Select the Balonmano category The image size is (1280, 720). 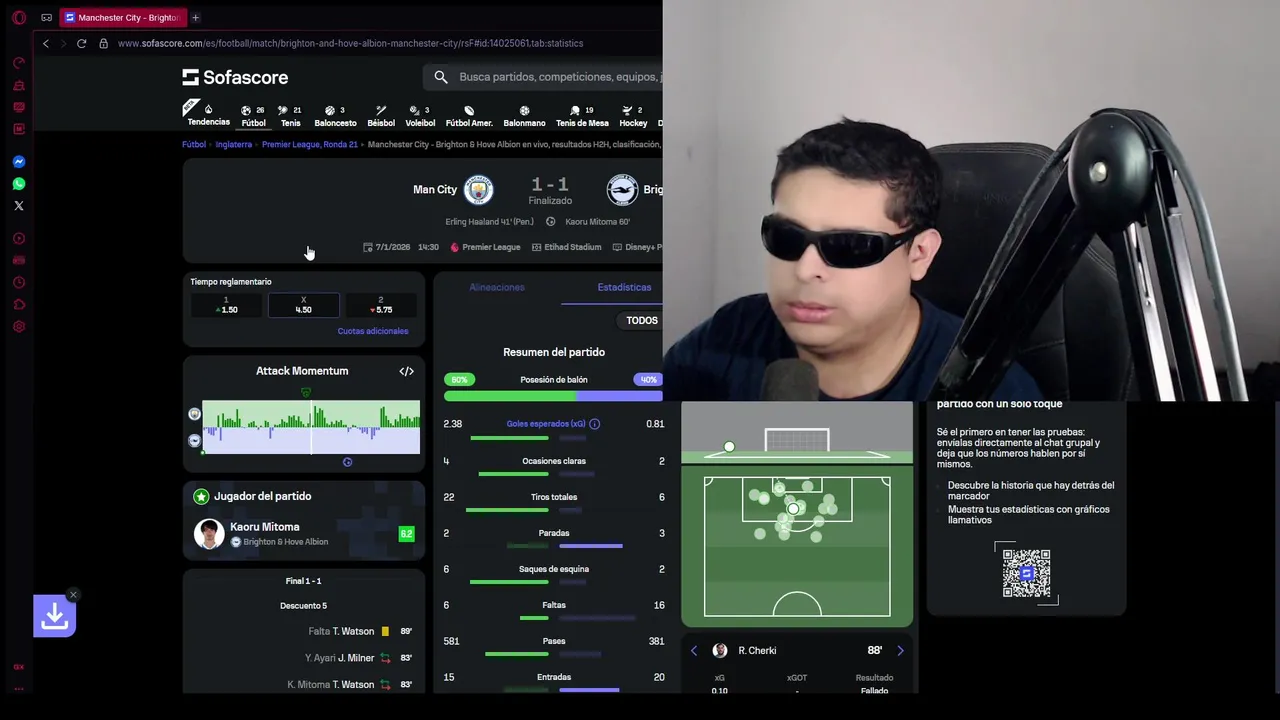[524, 116]
